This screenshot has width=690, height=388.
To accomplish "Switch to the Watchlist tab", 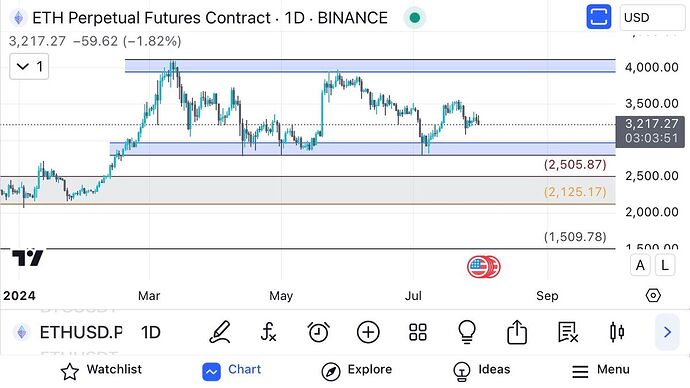I will [101, 371].
